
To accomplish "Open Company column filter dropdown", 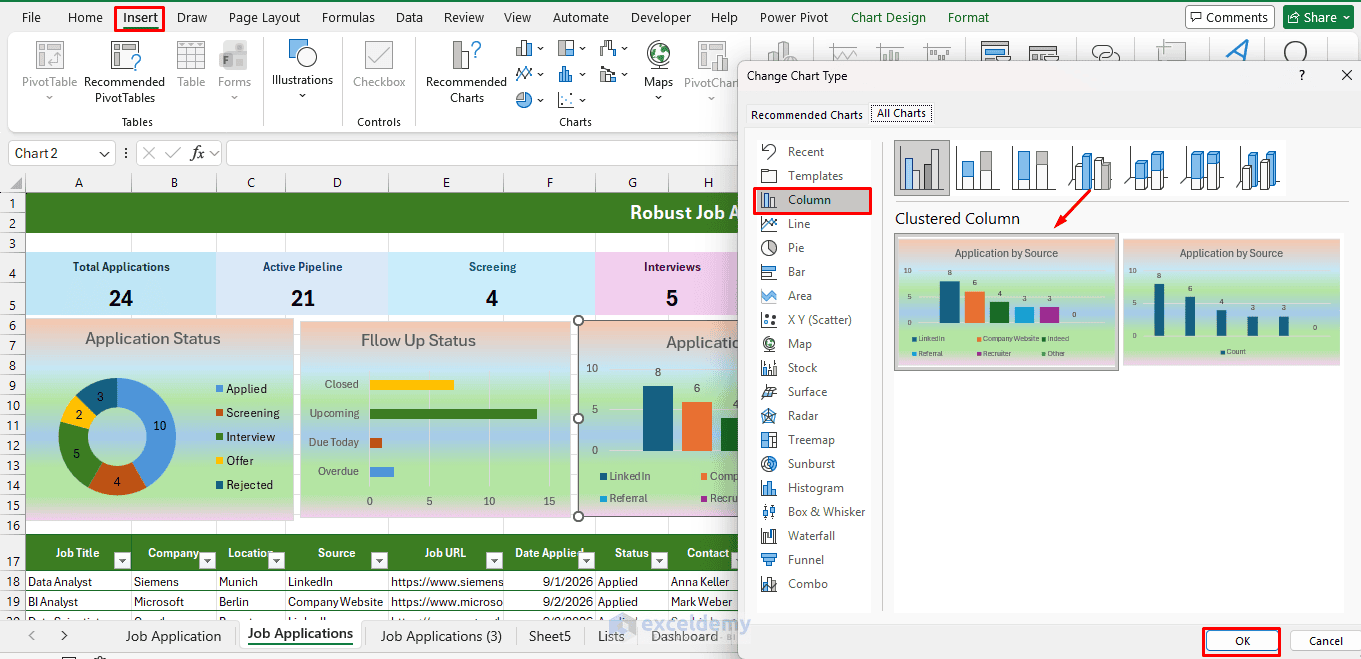I will tap(207, 560).
